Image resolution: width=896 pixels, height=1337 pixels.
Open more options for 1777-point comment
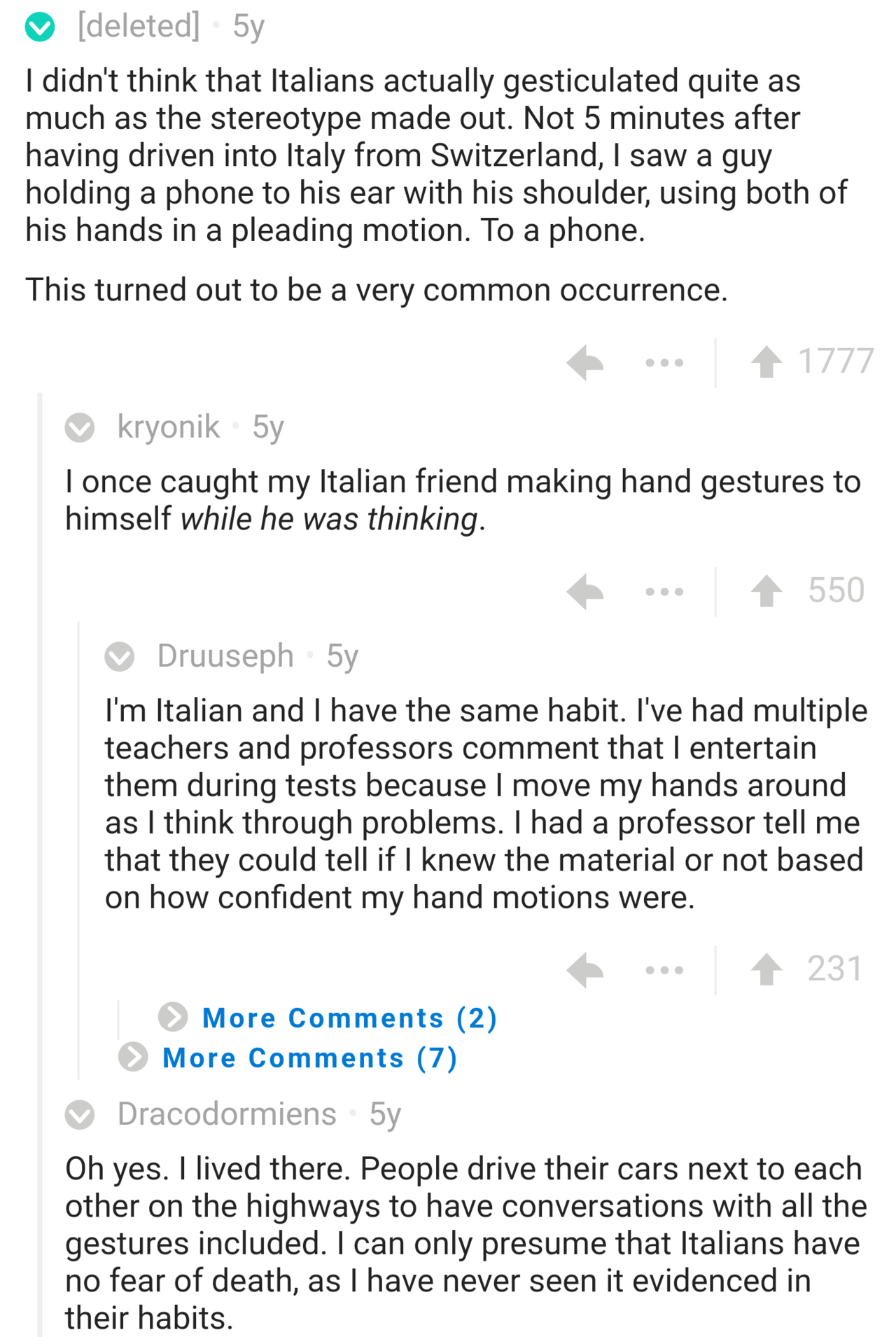664,363
